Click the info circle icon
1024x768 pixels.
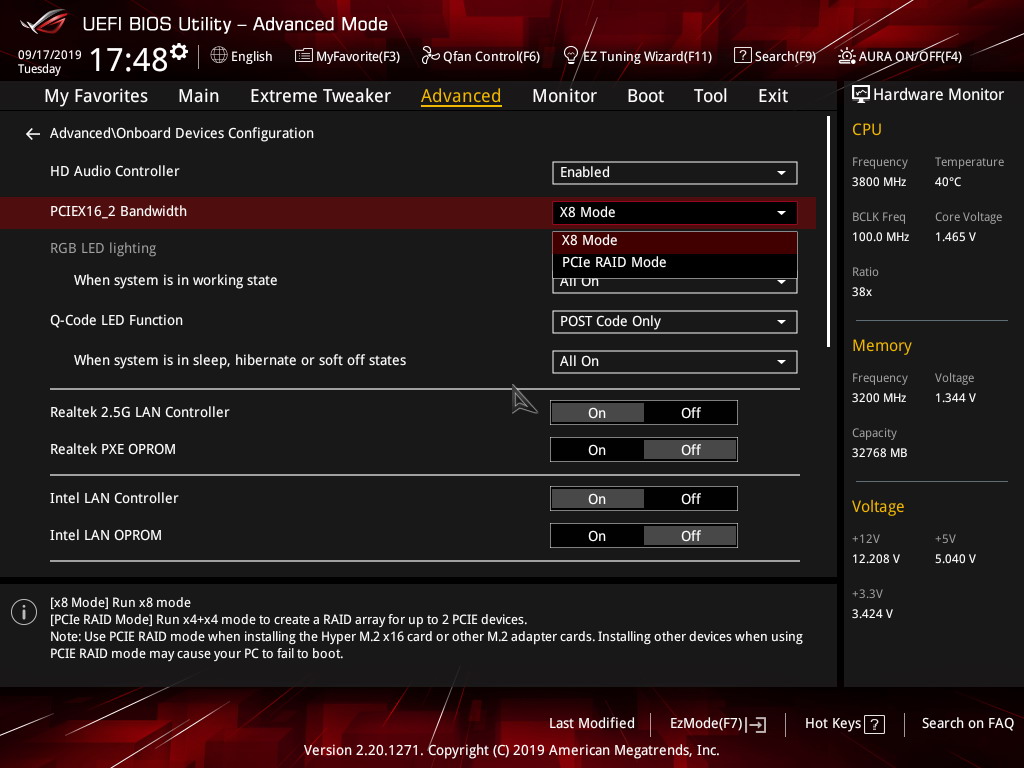point(24,612)
